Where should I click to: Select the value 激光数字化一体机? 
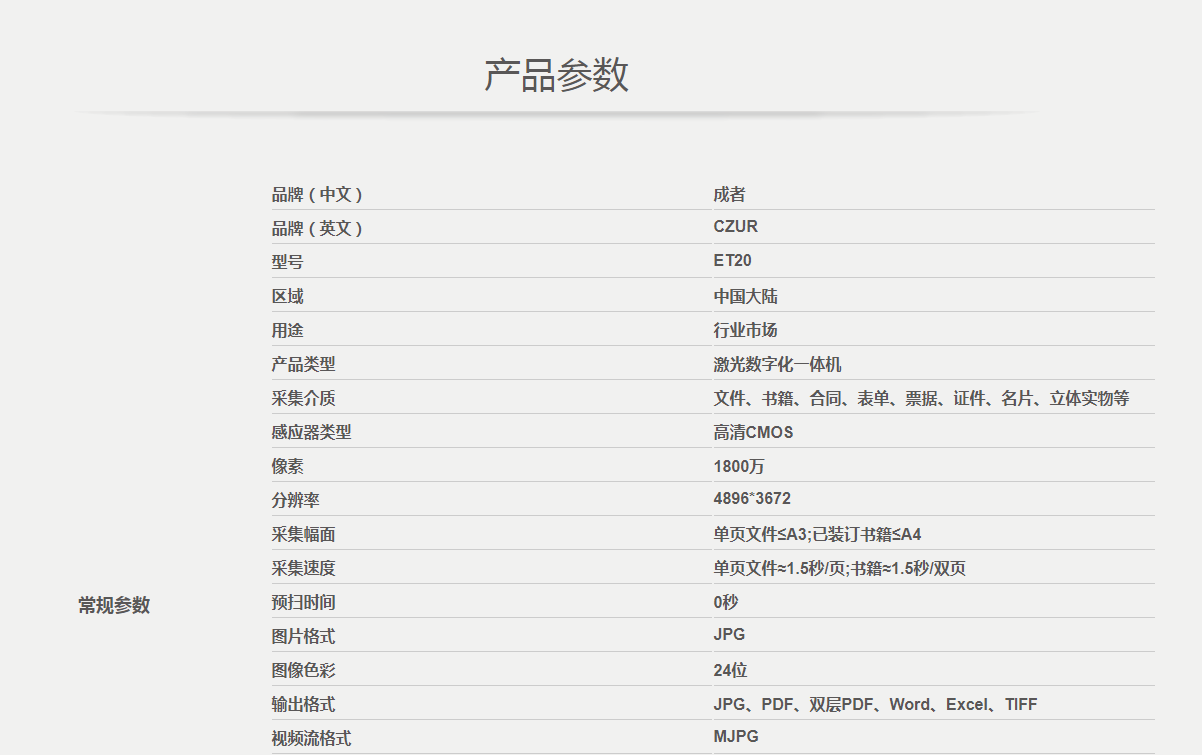click(777, 365)
